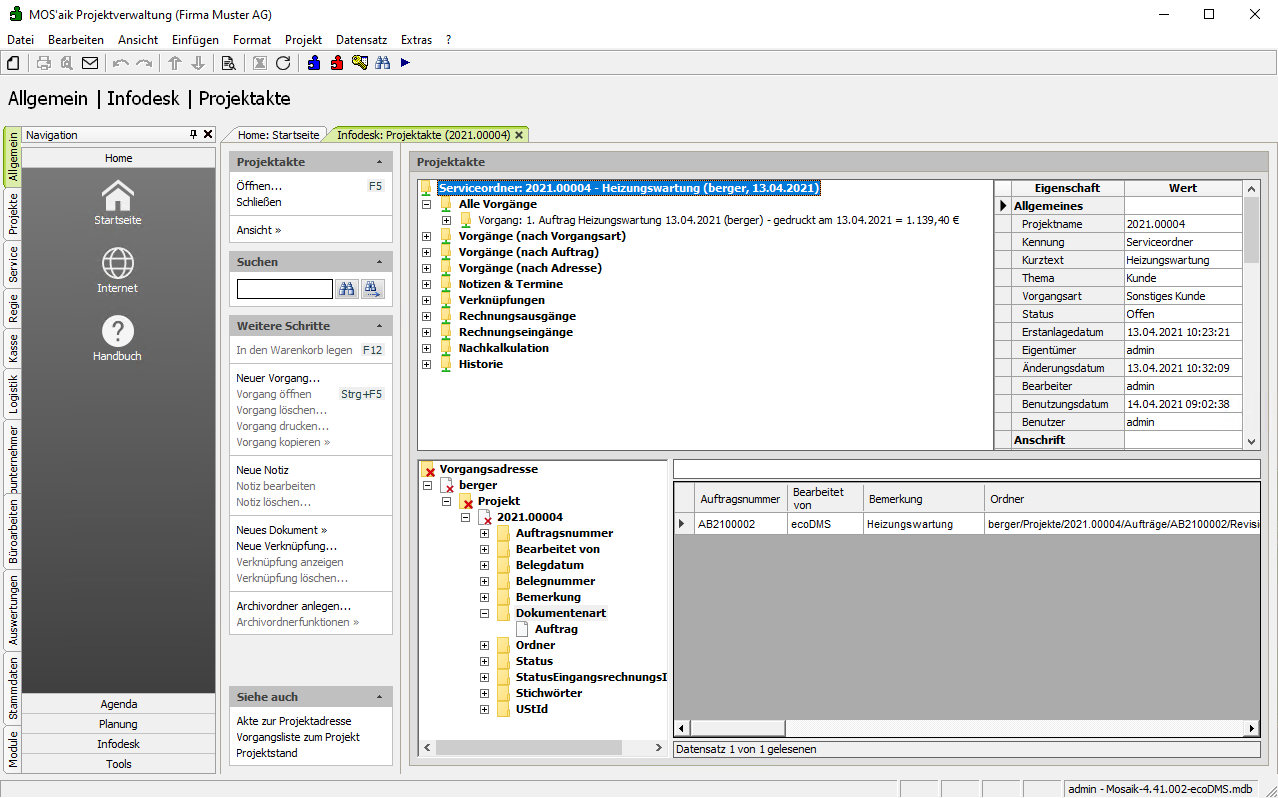1278x798 pixels.
Task: Collapse the Alle Vorgänge tree node
Action: [427, 204]
